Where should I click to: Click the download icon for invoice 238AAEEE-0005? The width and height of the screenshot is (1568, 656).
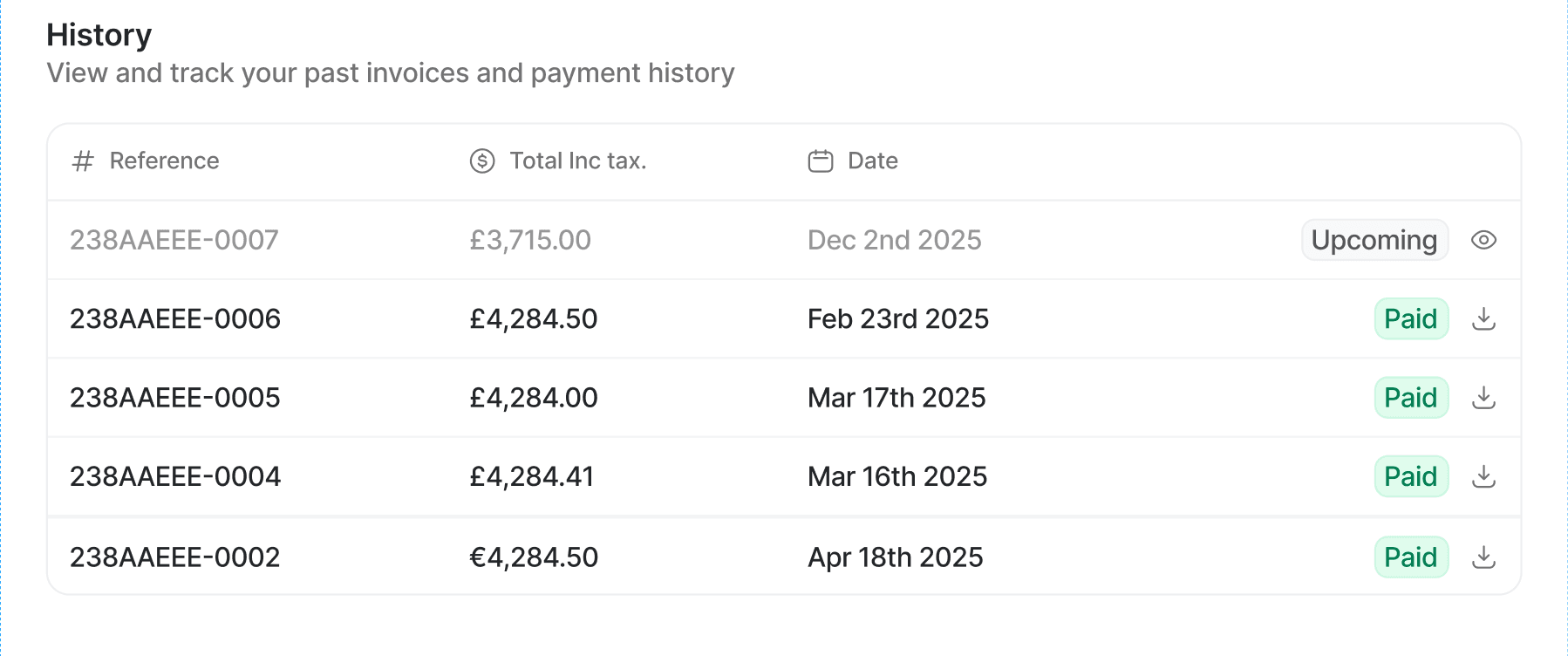point(1484,398)
